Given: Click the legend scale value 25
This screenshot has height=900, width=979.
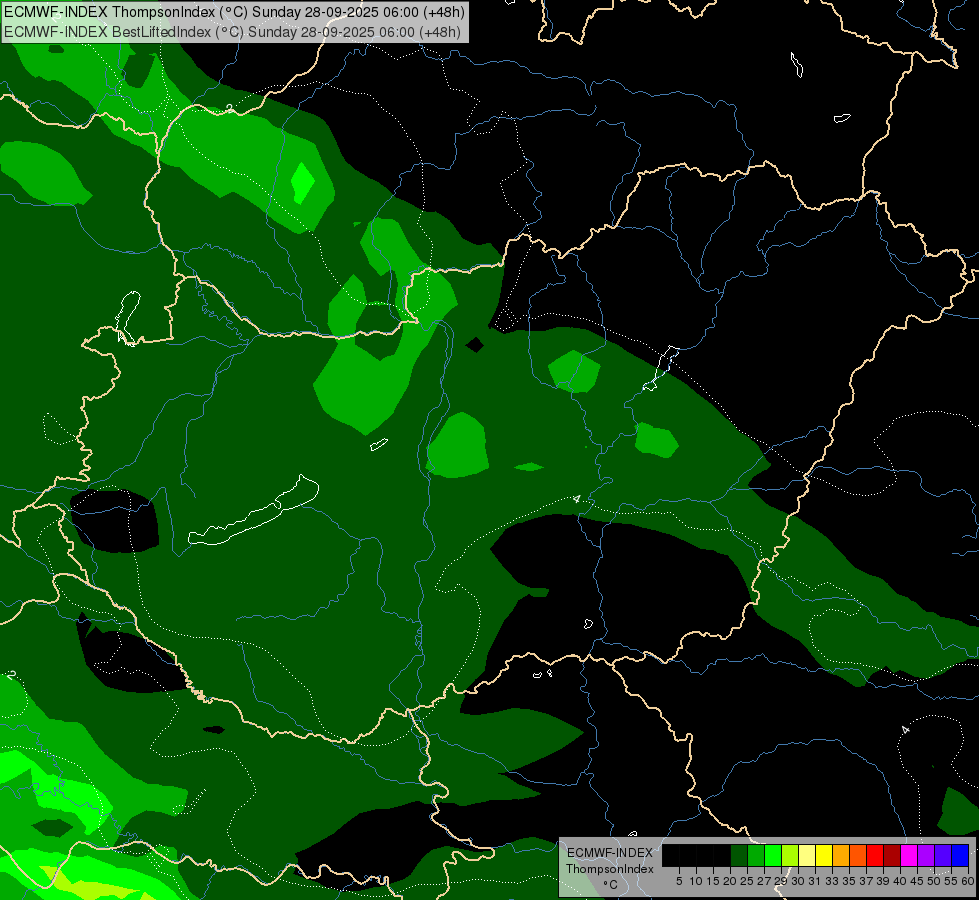Looking at the screenshot, I should point(747,881).
